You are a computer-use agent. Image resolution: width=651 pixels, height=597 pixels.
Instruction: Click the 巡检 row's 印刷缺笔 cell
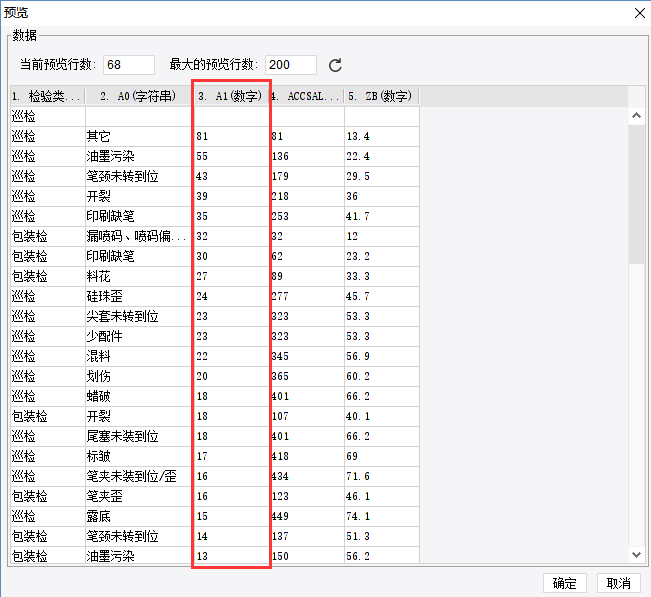pos(139,216)
